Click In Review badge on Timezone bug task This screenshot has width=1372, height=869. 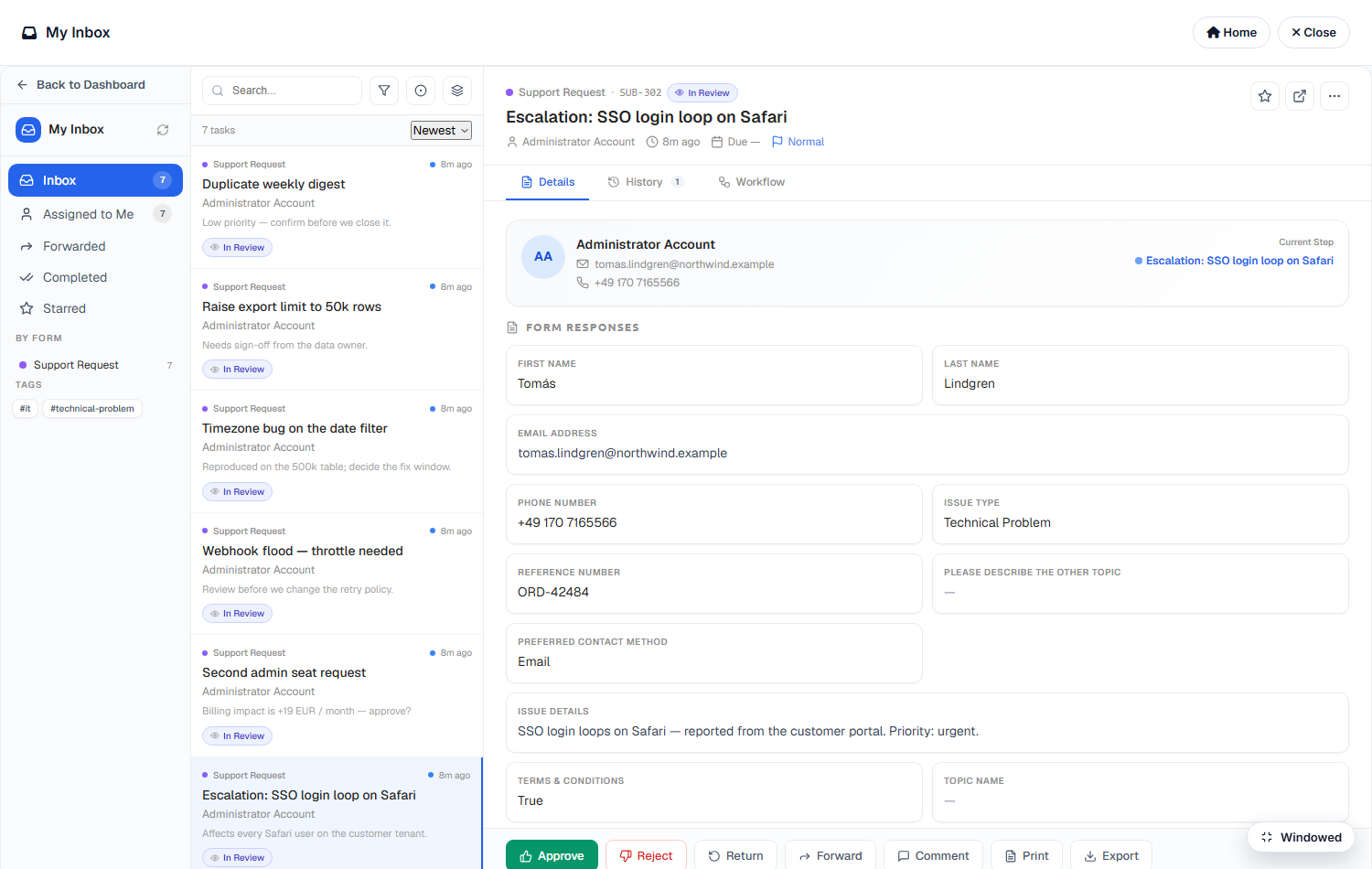pyautogui.click(x=238, y=492)
